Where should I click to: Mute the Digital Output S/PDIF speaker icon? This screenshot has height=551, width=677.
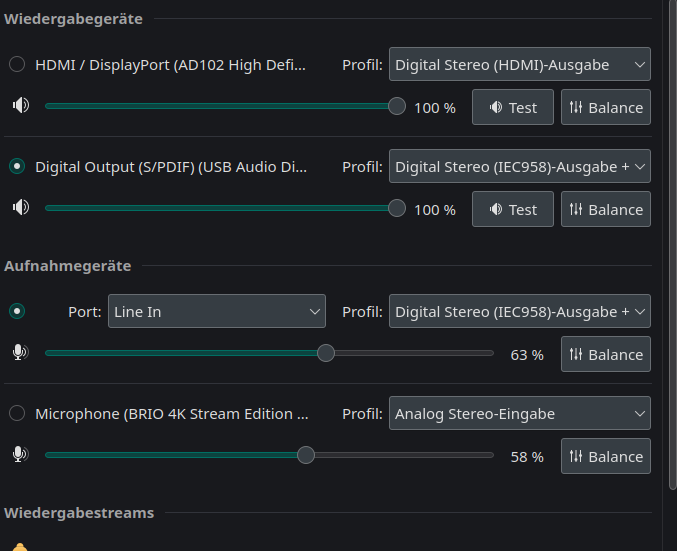click(20, 207)
